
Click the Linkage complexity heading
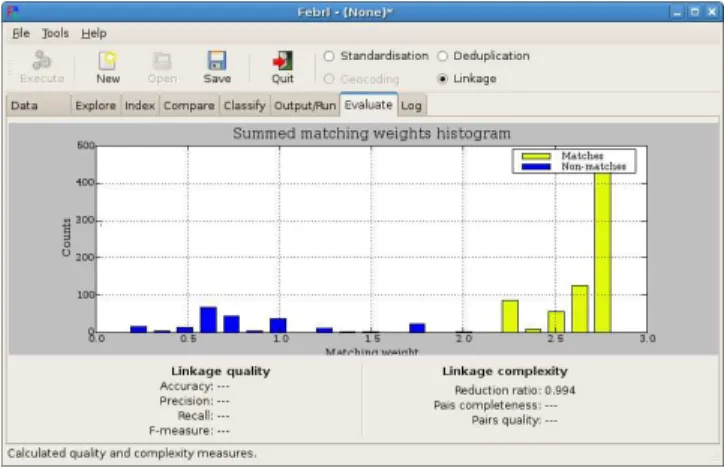click(505, 371)
